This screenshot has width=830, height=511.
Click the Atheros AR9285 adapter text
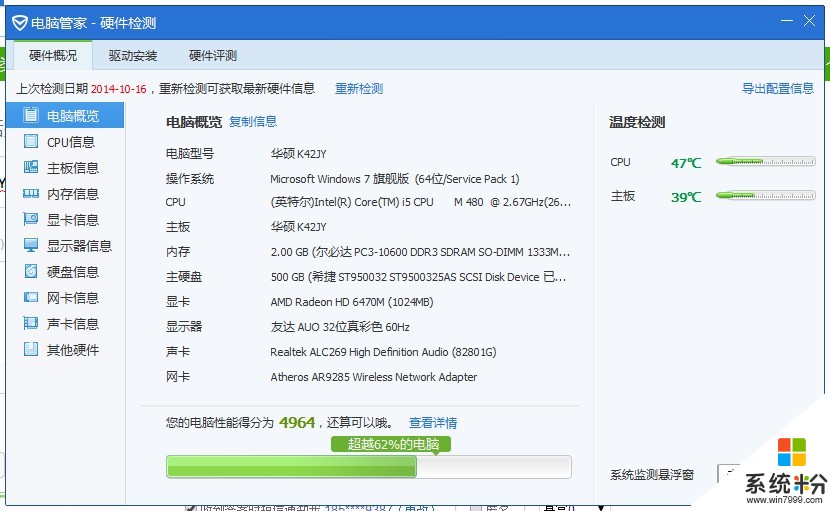pos(374,377)
